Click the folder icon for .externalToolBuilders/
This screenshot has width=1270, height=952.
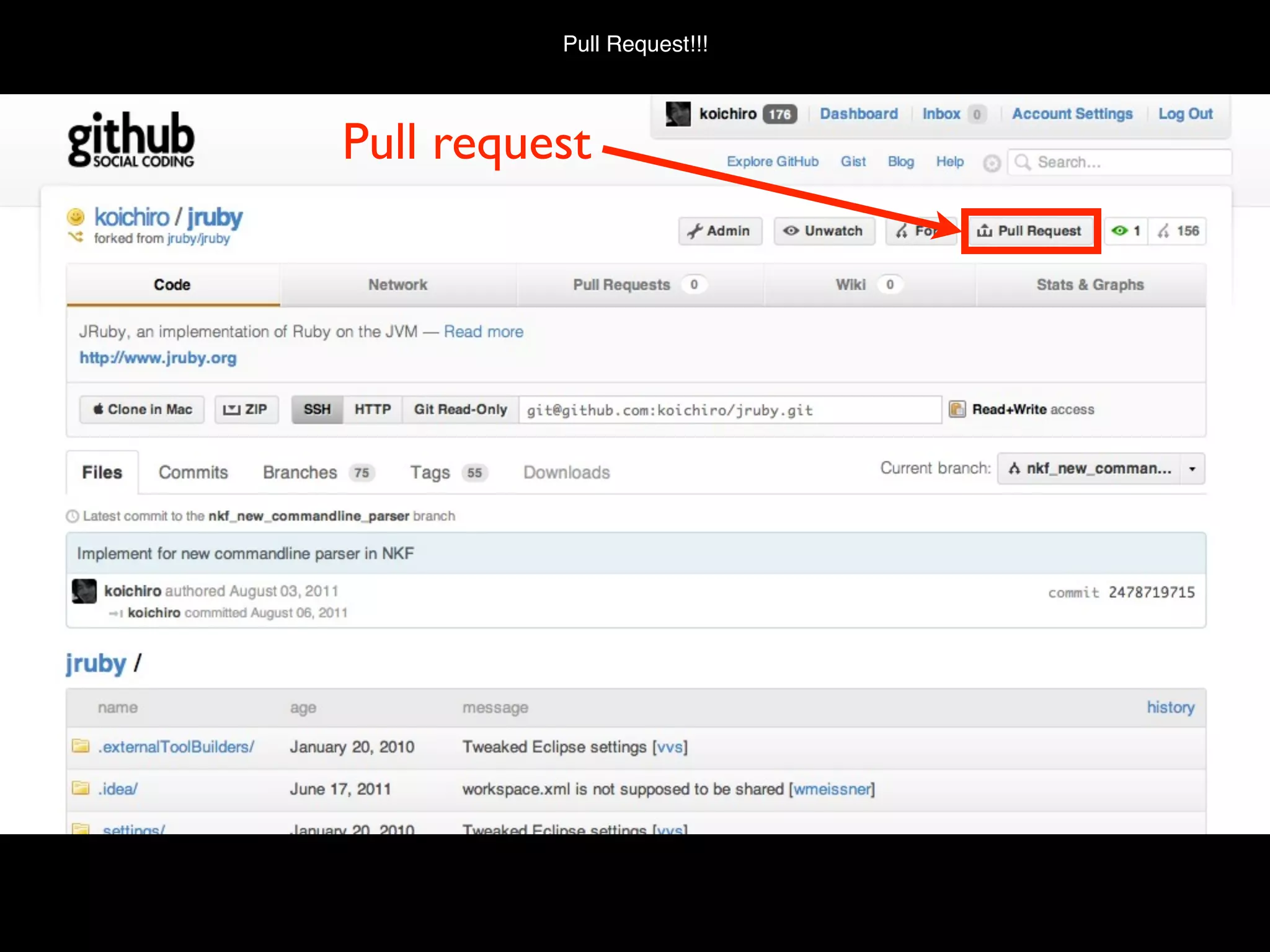pyautogui.click(x=81, y=746)
